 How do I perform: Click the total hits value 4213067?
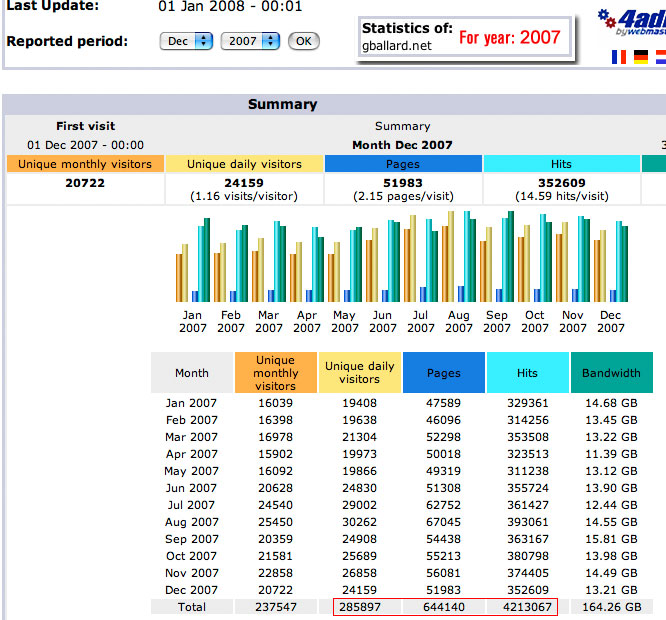[528, 607]
